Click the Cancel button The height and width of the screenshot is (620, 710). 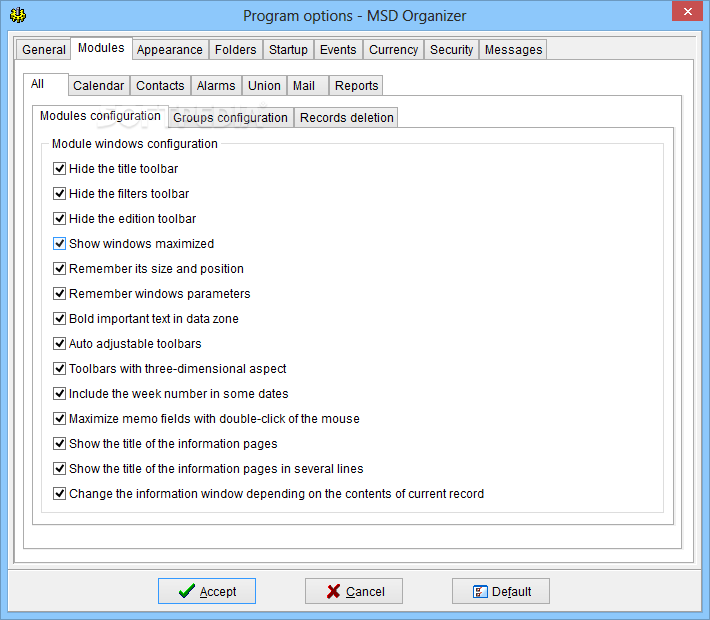pos(354,591)
